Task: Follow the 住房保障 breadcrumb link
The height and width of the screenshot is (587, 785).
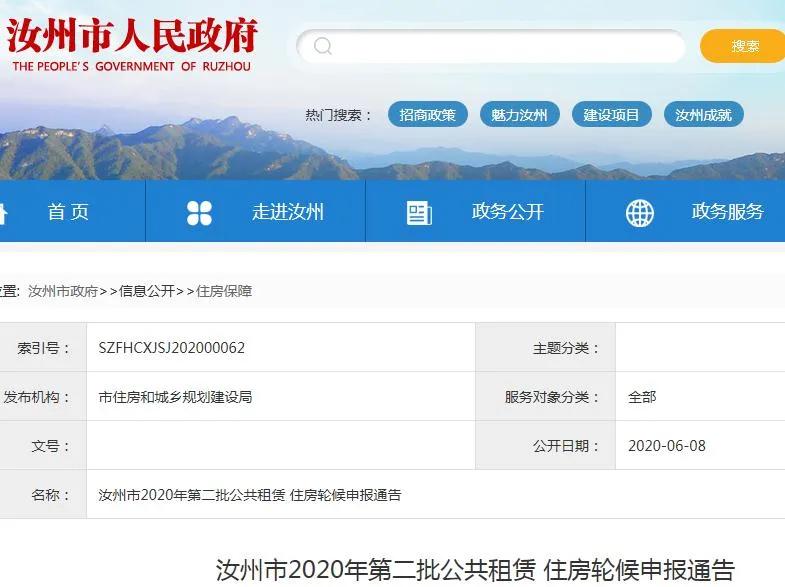Action: tap(224, 291)
